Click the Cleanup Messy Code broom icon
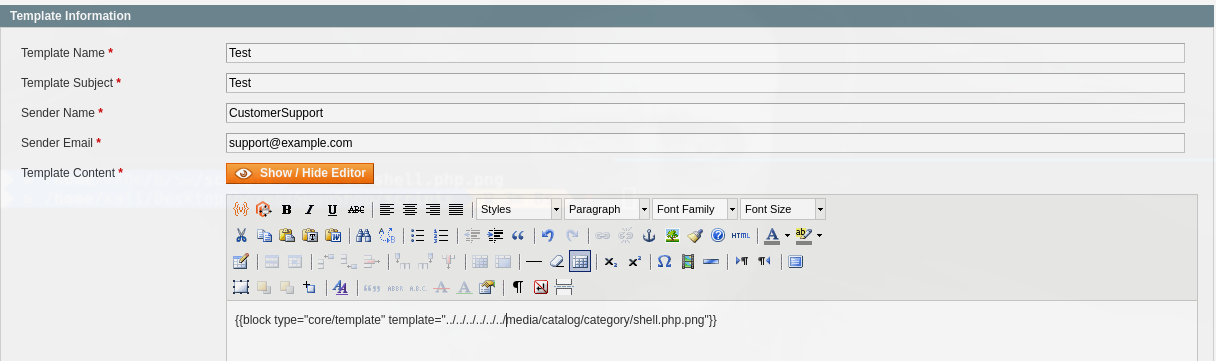Viewport: 1216px width, 361px height. 695,236
